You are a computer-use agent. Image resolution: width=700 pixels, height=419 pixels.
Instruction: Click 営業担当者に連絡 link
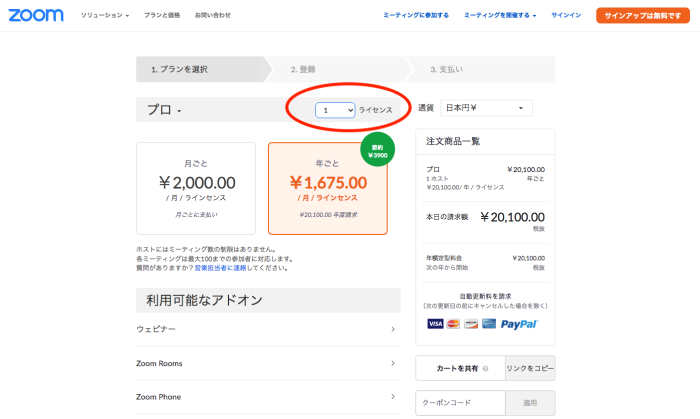220,268
